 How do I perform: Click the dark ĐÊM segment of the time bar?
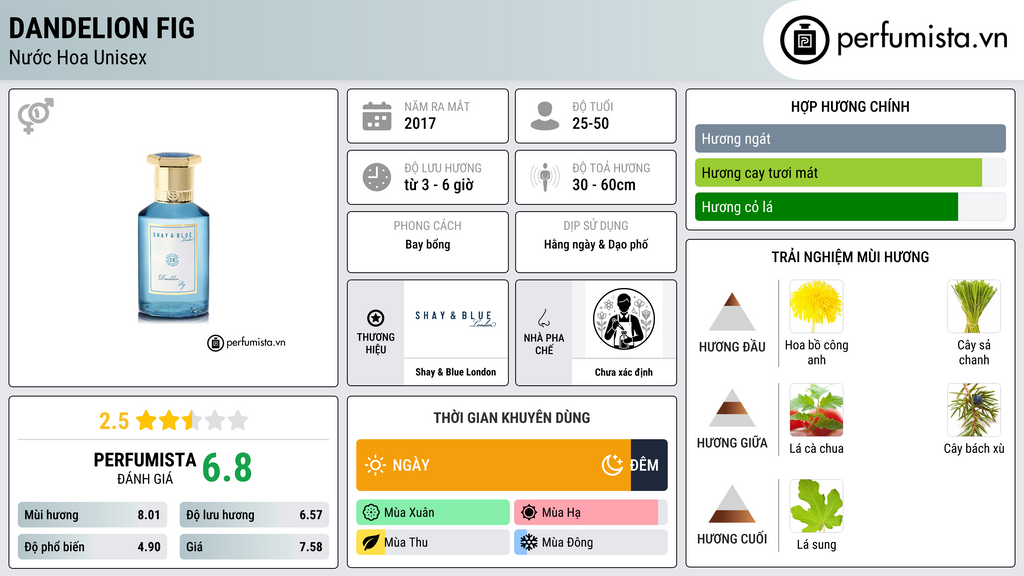click(x=649, y=465)
